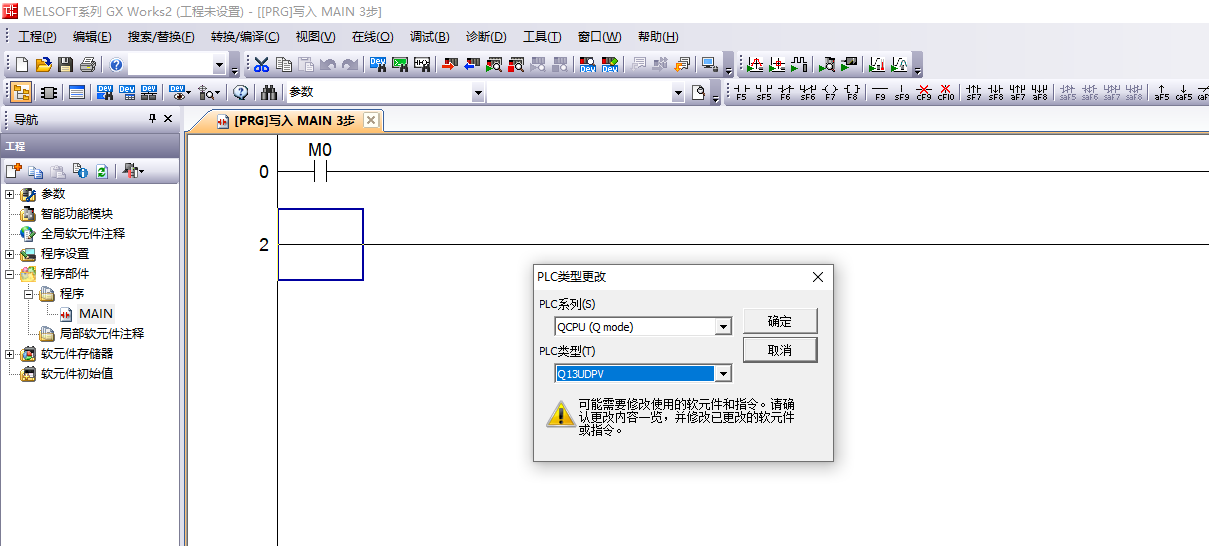Image resolution: width=1209 pixels, height=546 pixels.
Task: Click the Write to PLC icon
Action: point(449,65)
